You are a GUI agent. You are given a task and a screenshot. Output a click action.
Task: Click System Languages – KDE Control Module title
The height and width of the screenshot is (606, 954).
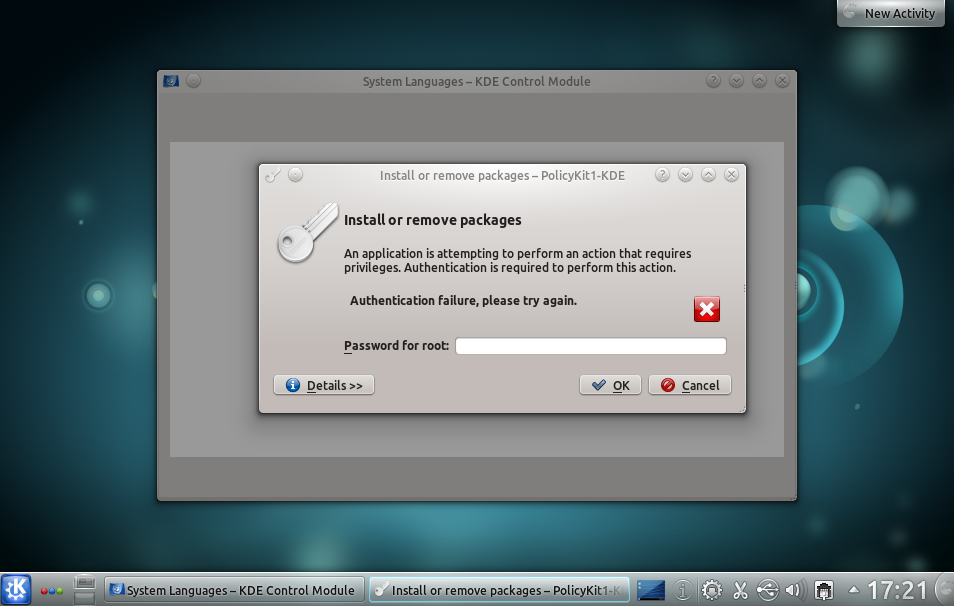coord(476,82)
